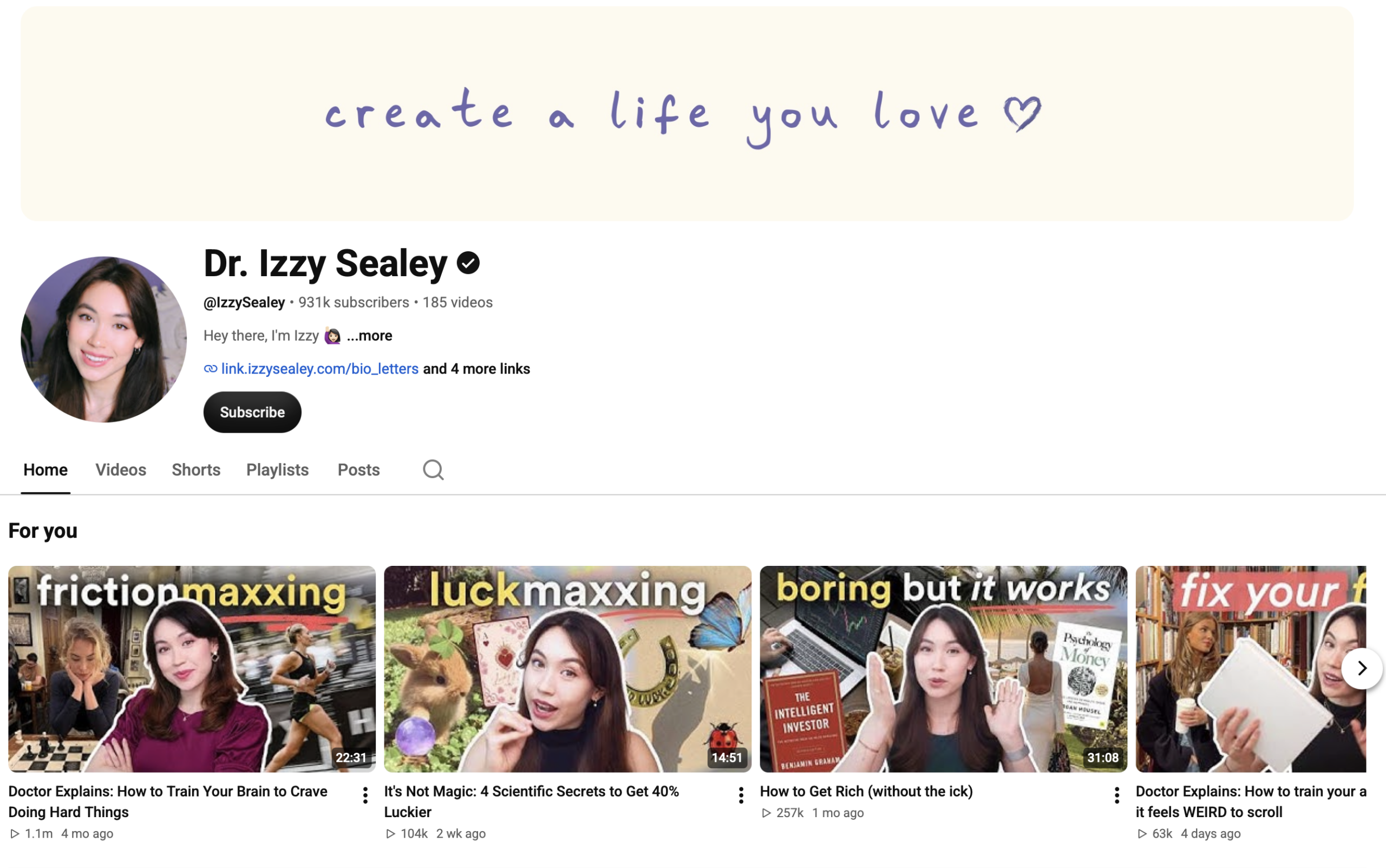Switch to the Shorts tab
The height and width of the screenshot is (868, 1386).
tap(195, 469)
